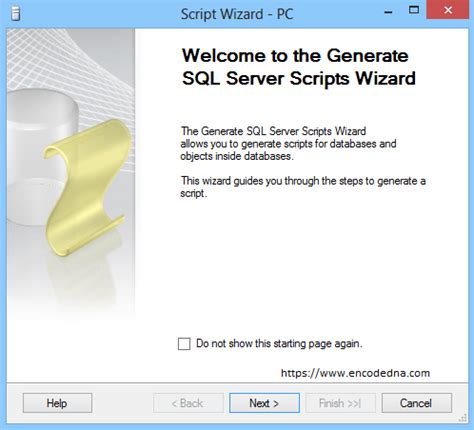Maximize the Script Wizard window
Image resolution: width=474 pixels, height=430 pixels.
pos(414,10)
